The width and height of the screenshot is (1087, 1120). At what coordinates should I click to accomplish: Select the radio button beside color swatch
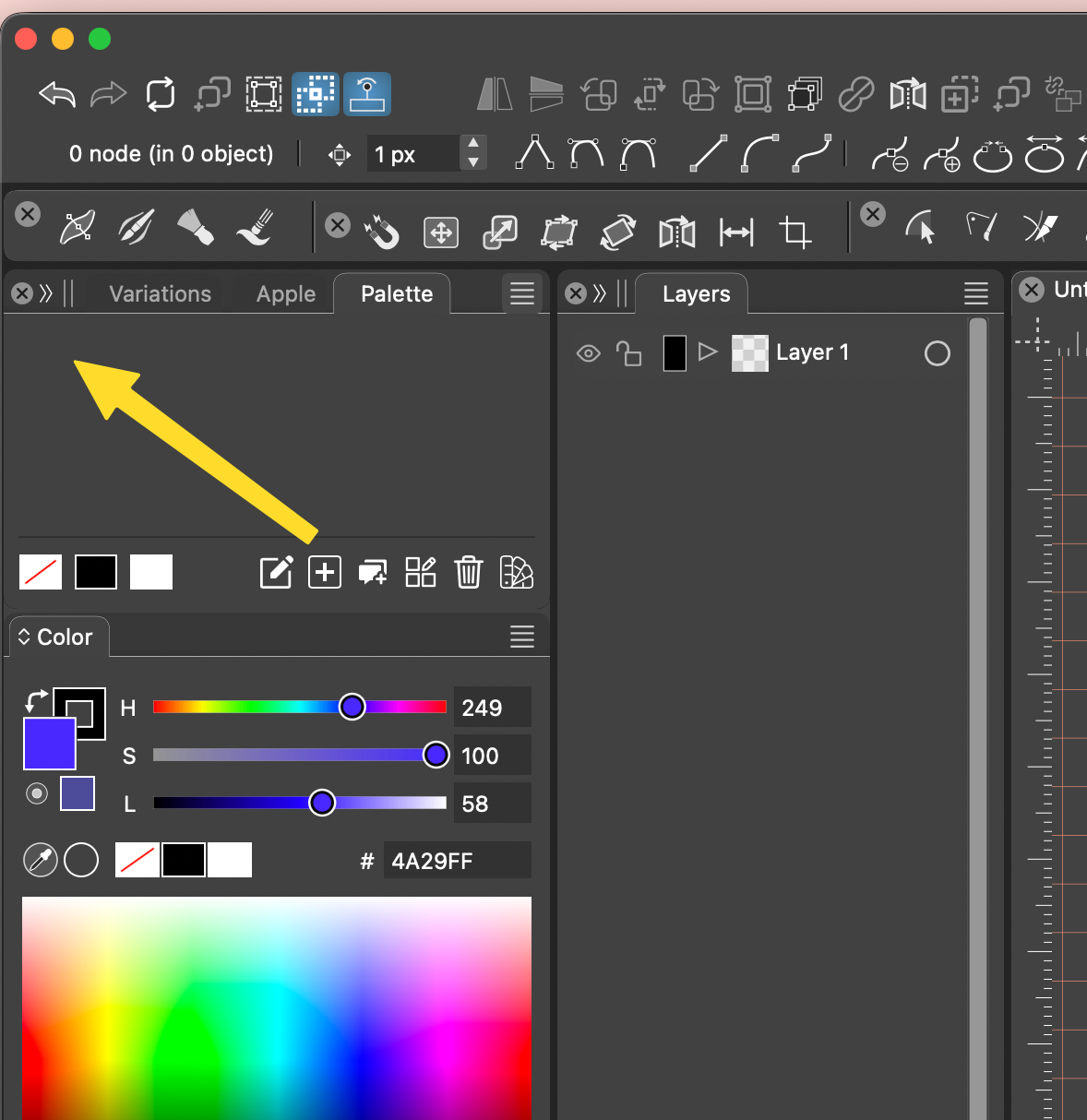[37, 793]
